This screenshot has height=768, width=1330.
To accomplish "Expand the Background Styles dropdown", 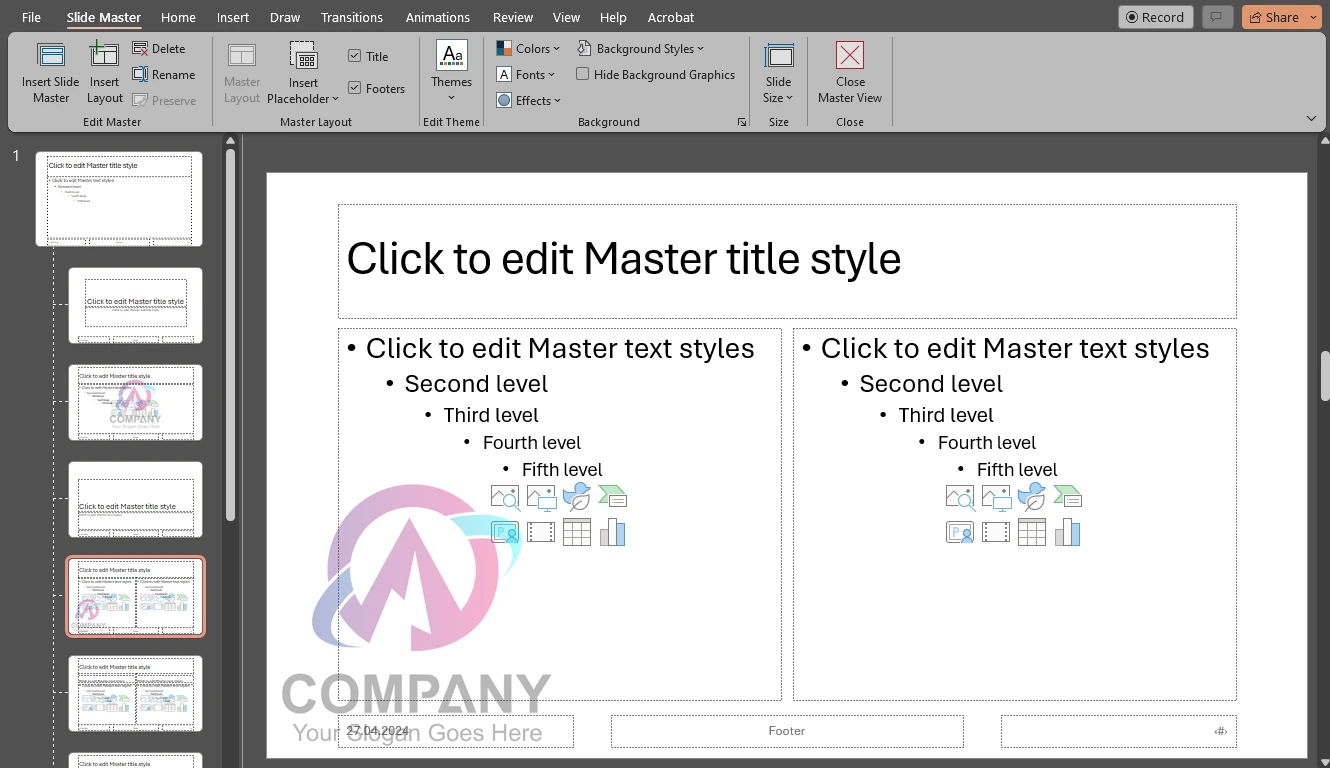I will click(x=643, y=48).
